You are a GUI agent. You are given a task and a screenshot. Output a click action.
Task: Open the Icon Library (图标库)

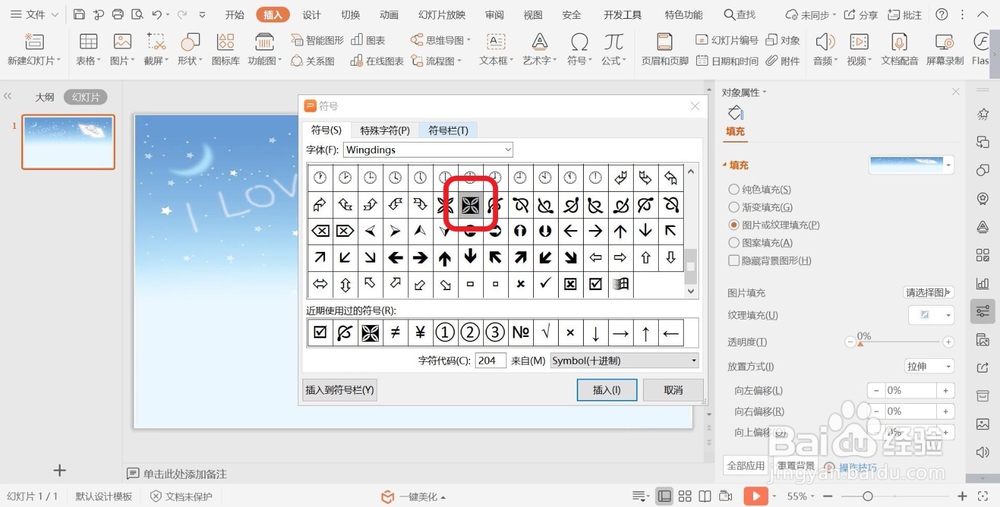226,42
